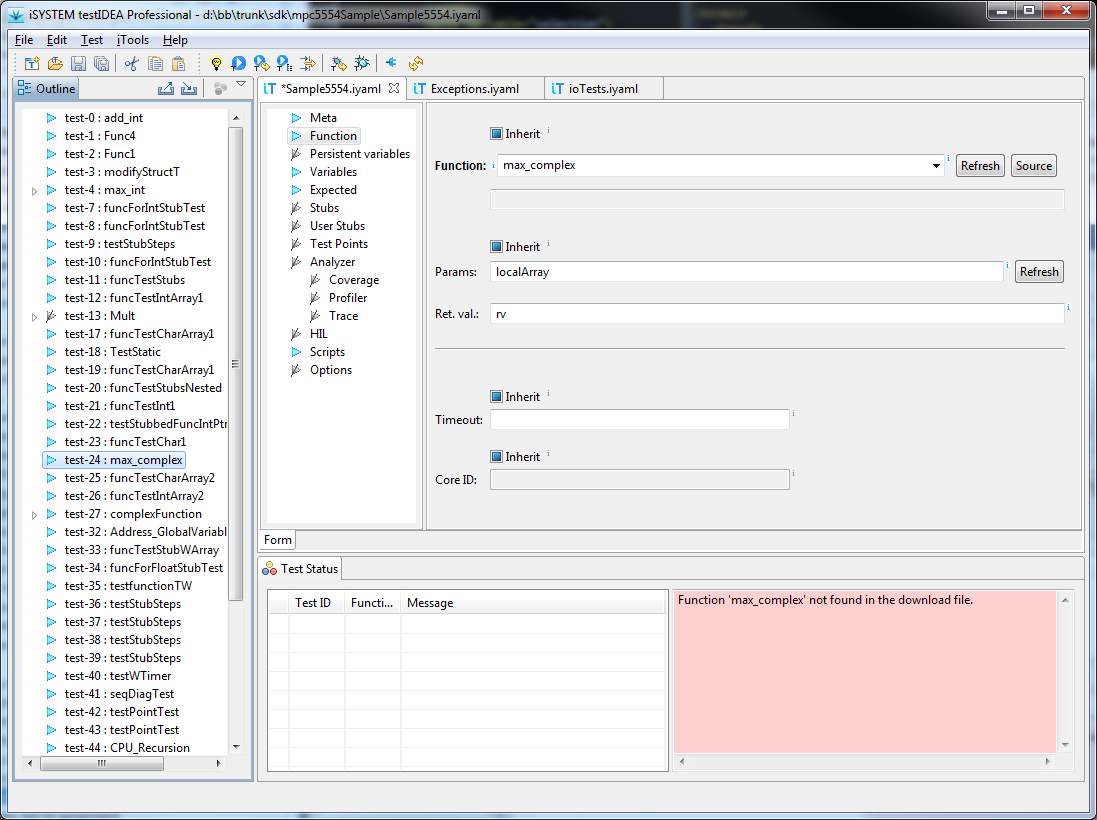The width and height of the screenshot is (1097, 820).
Task: Select test-44 : CPU_Recursion in the Outline
Action: (127, 748)
